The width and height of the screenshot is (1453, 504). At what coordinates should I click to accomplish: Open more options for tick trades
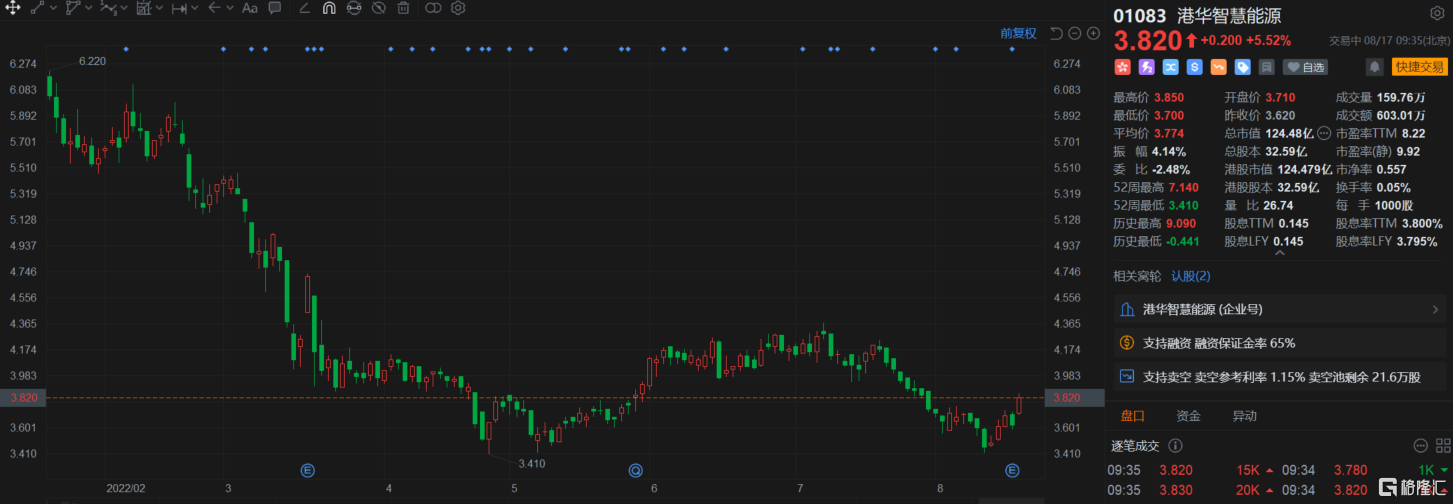pos(1419,446)
